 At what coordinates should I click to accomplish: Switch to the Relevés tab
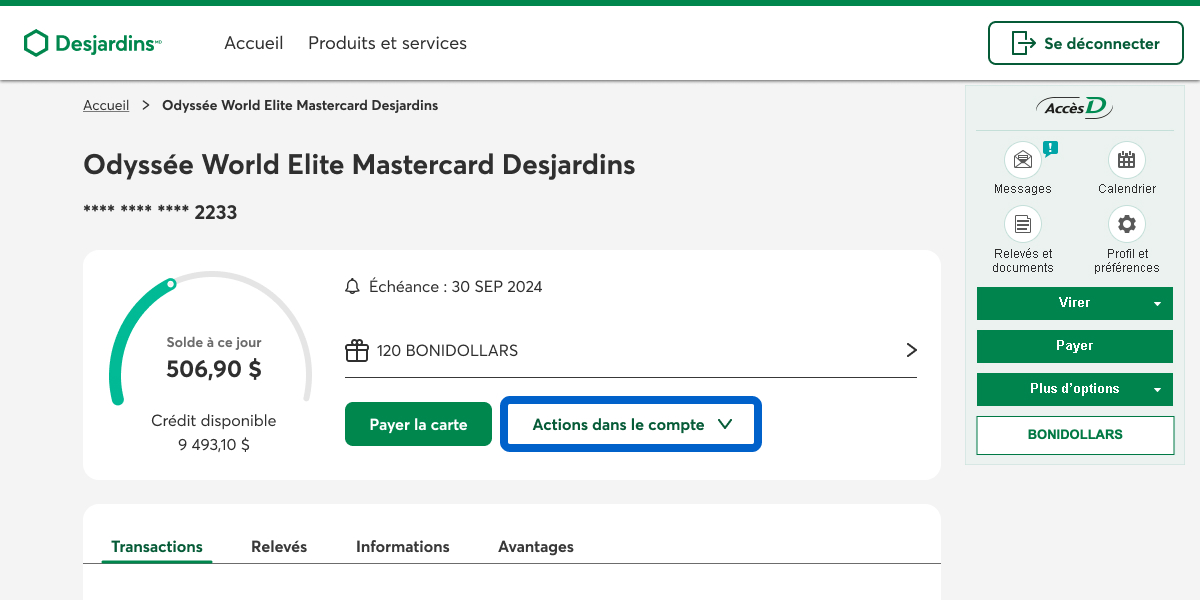click(279, 547)
